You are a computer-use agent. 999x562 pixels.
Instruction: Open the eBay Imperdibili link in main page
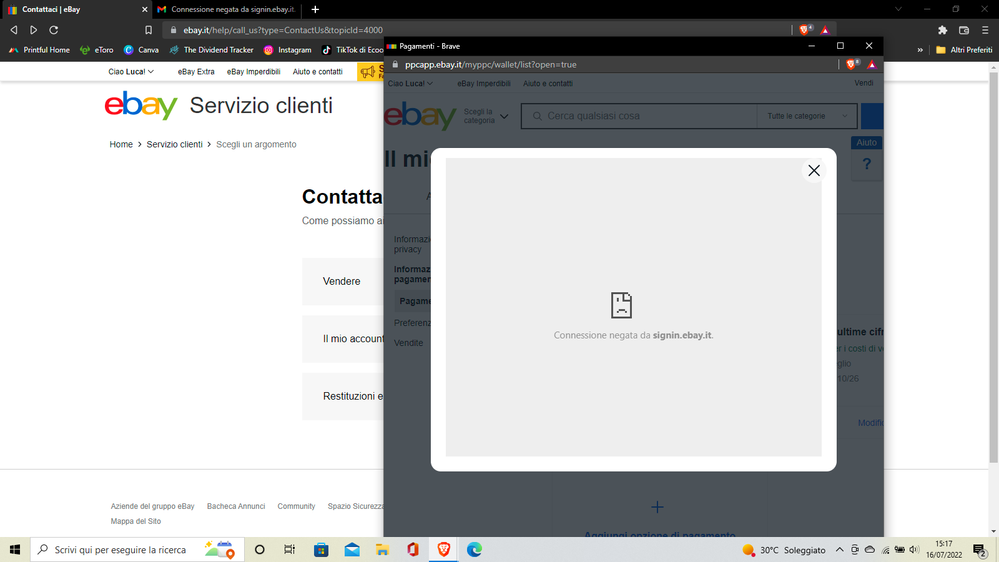(253, 72)
